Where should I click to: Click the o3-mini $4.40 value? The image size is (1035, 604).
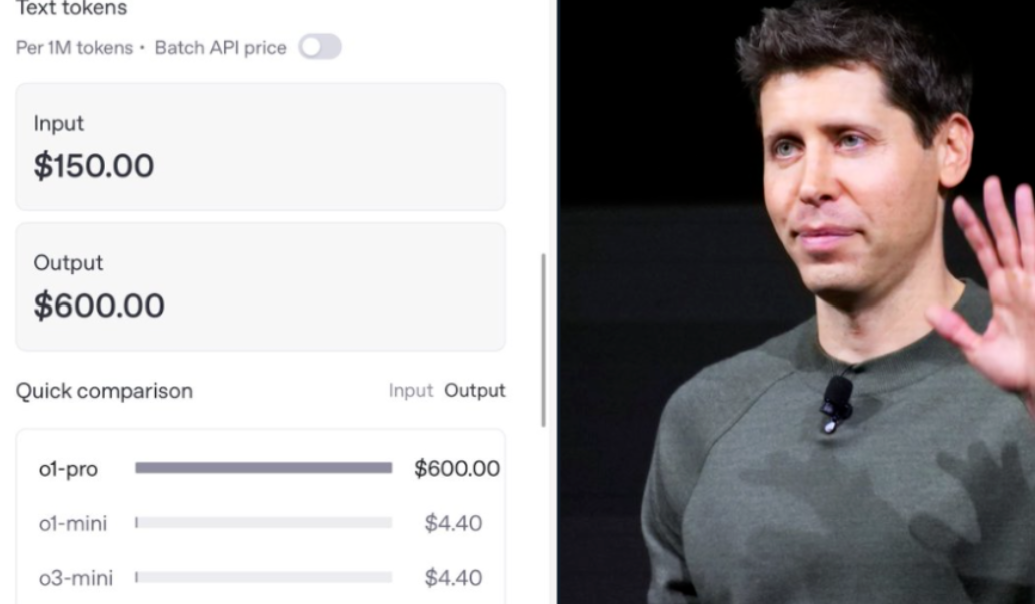[453, 577]
